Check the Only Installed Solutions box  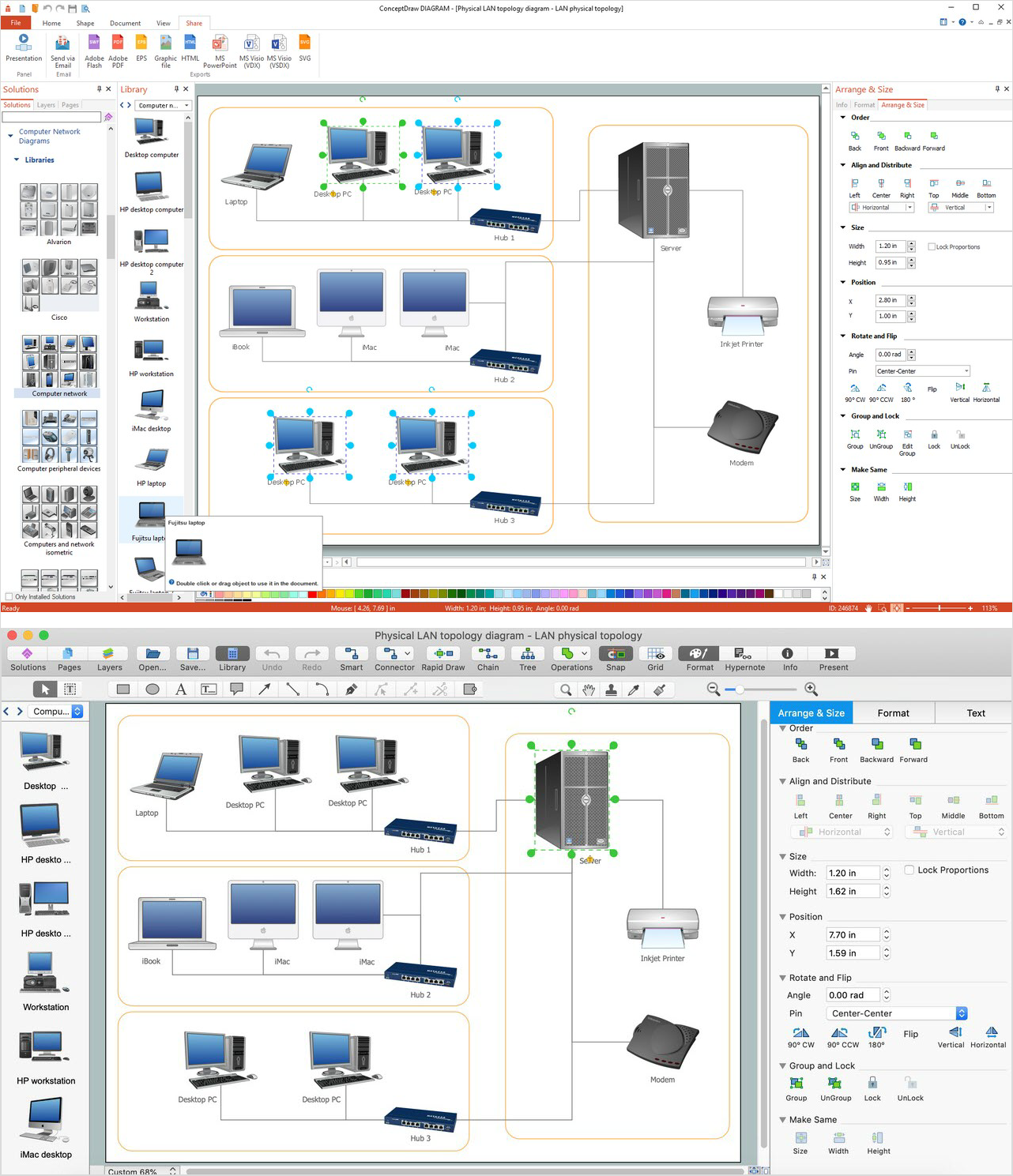[9, 597]
